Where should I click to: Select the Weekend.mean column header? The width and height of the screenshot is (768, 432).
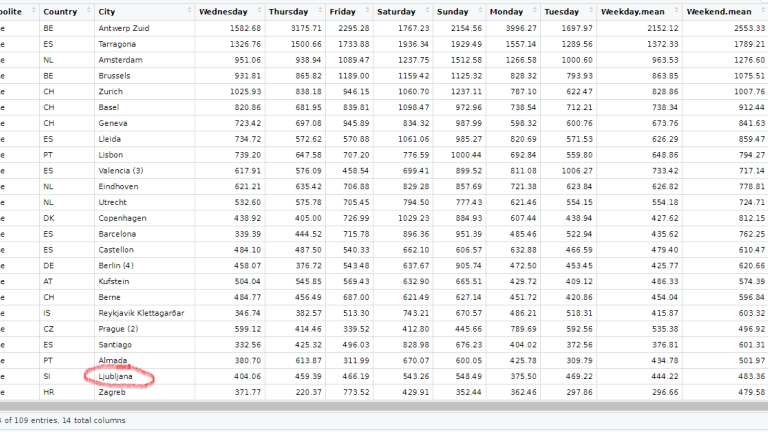[x=718, y=12]
